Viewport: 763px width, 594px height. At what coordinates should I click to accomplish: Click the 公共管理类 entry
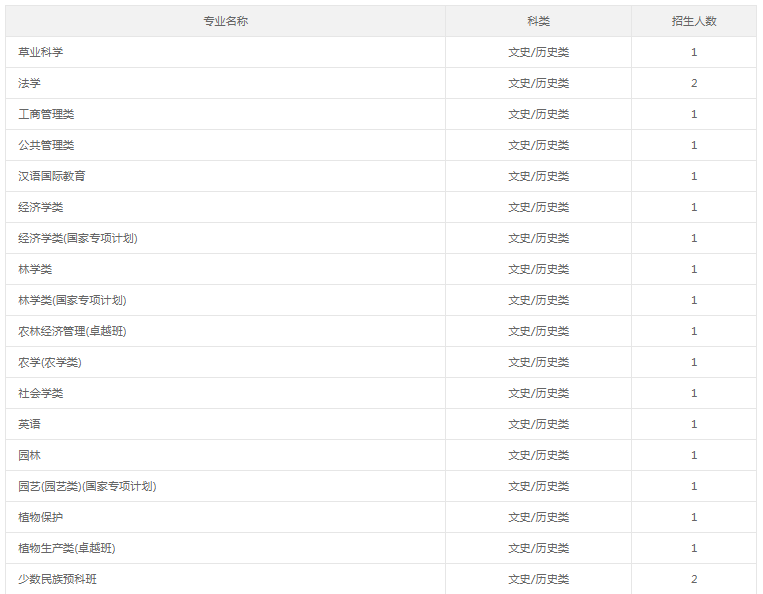(46, 145)
